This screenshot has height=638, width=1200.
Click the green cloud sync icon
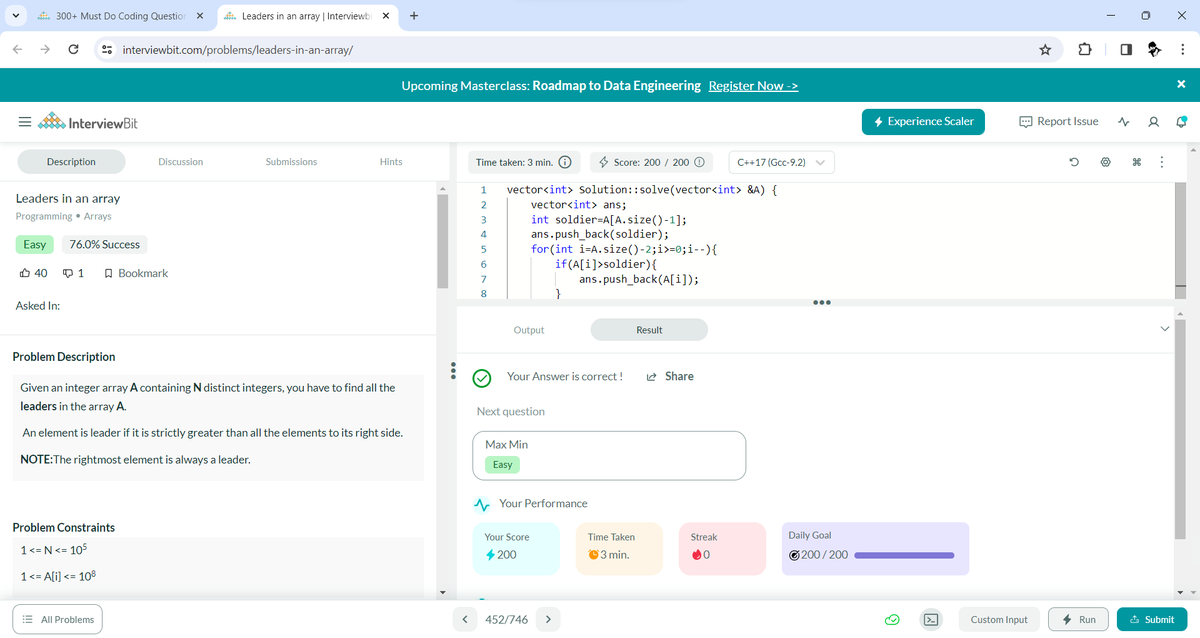[x=892, y=620]
